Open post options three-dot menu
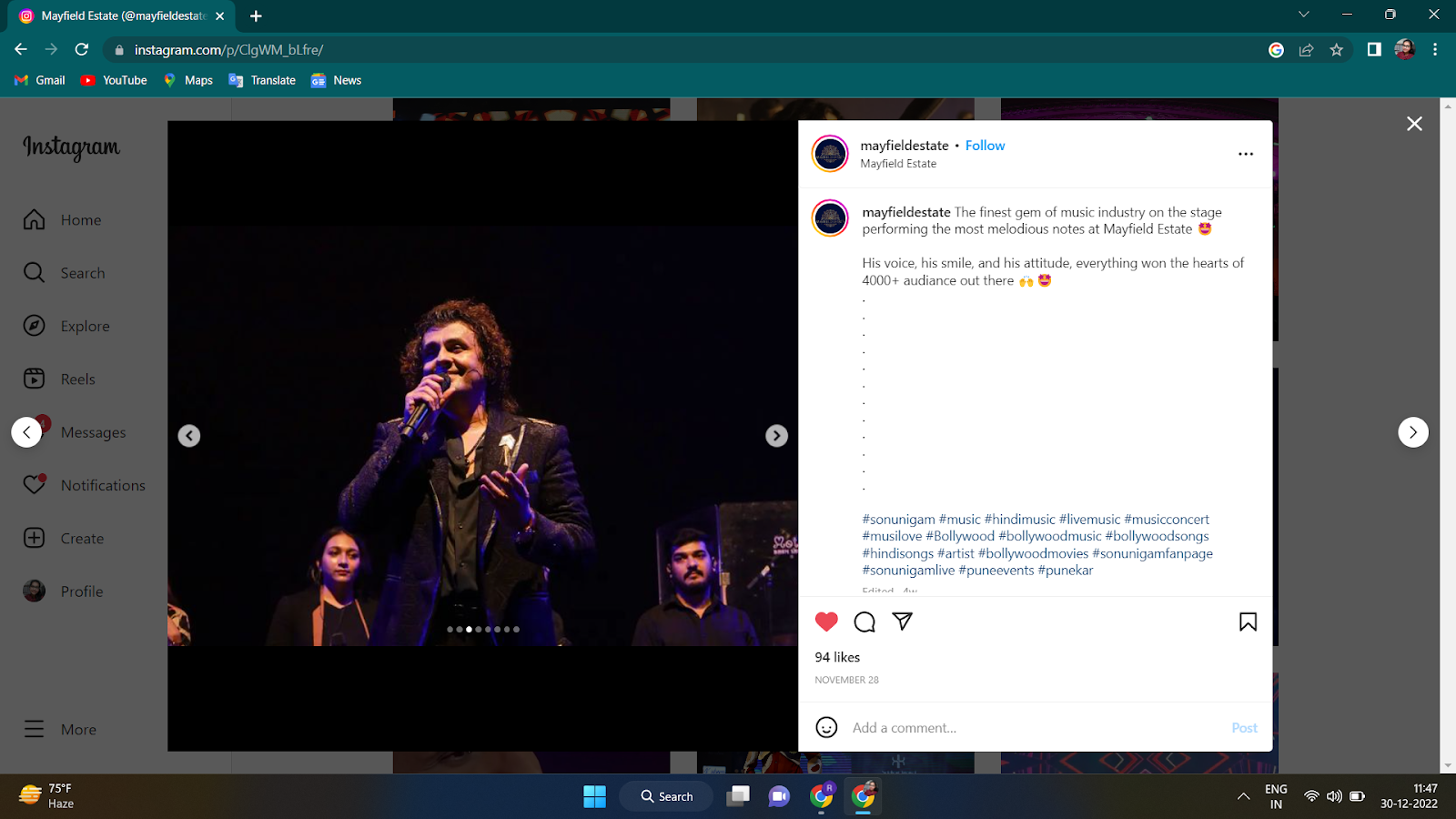 point(1246,154)
